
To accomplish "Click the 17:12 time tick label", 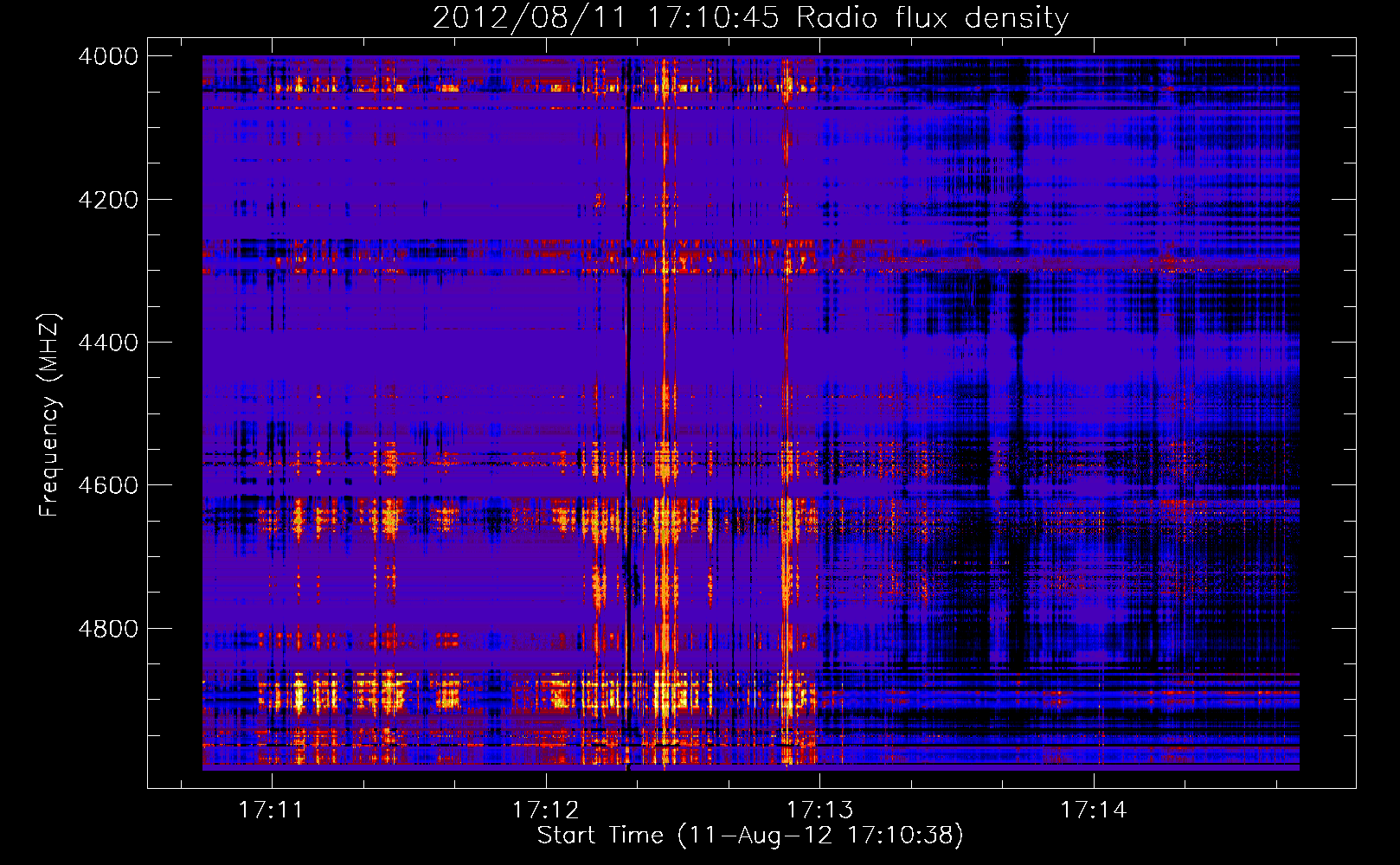I will pos(545,810).
